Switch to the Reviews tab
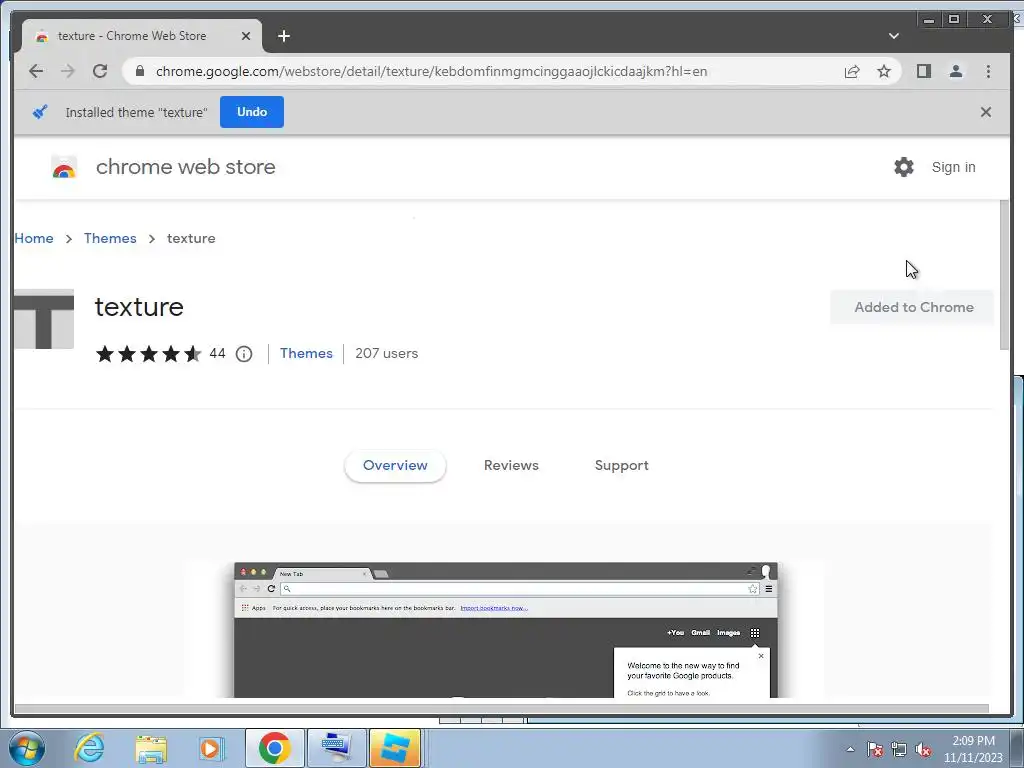 (x=511, y=466)
